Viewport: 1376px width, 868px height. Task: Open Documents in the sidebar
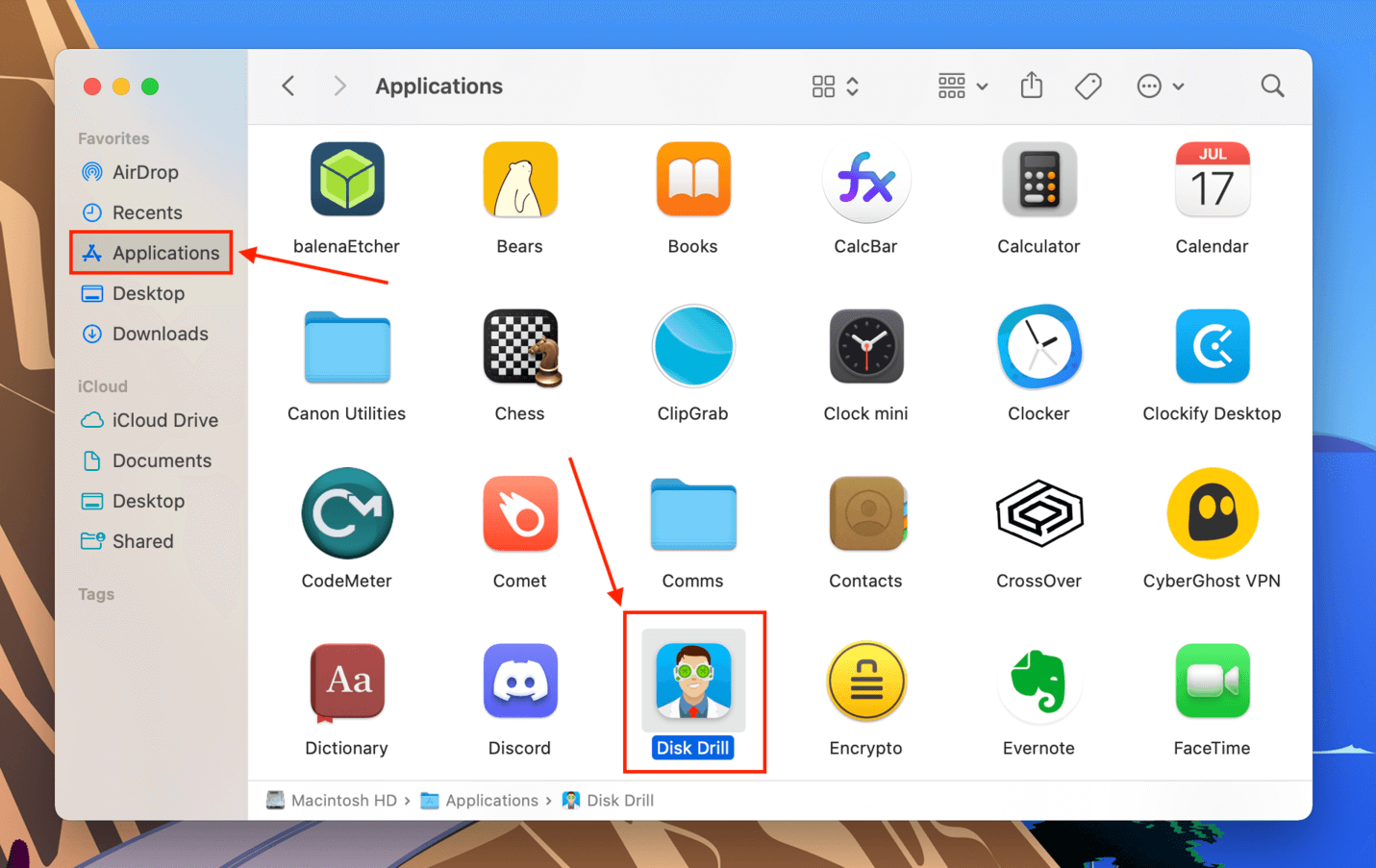pos(147,460)
